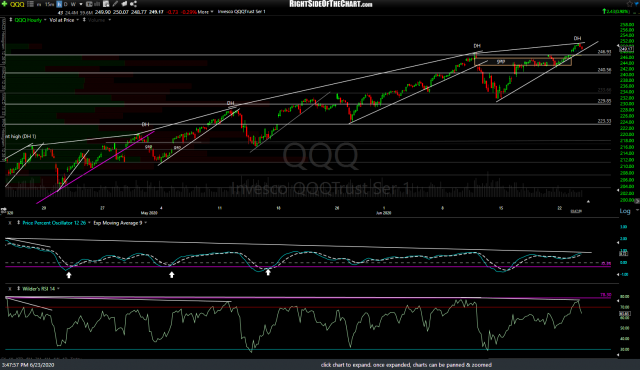Click the net change -0.73 value
640x370 pixels.
(172, 12)
